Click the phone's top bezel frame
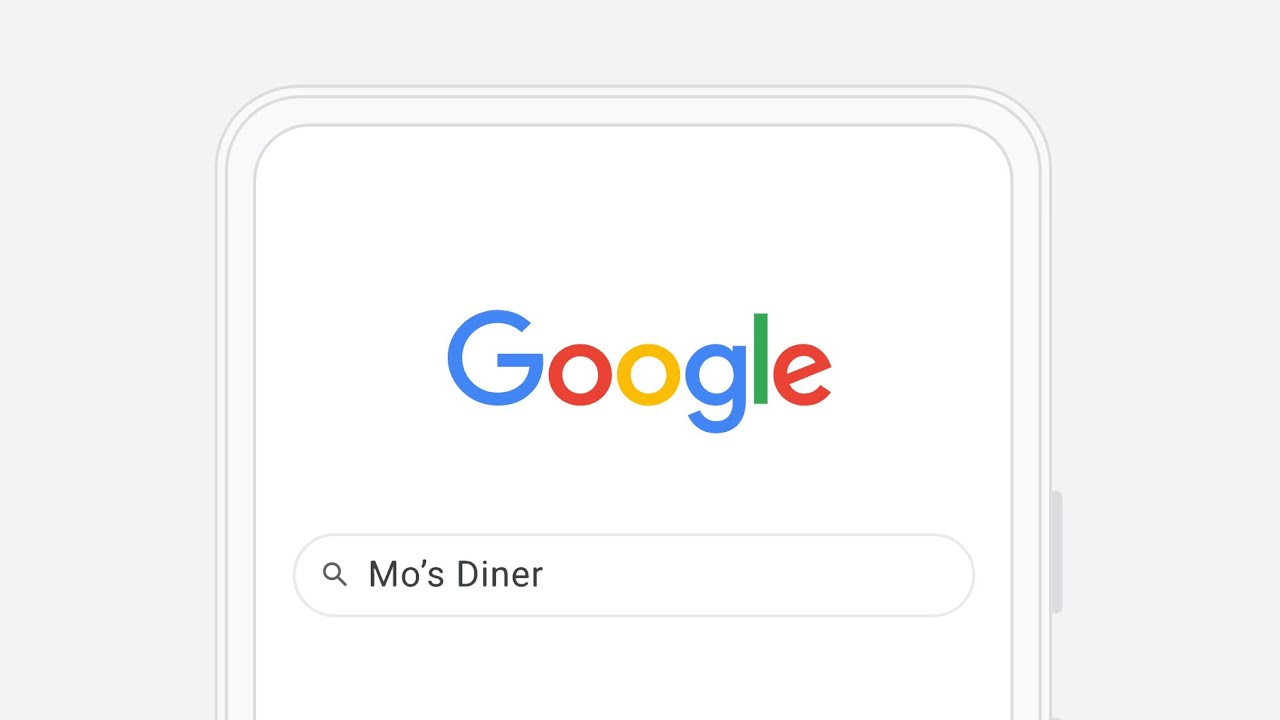Viewport: 1280px width, 720px height. coord(634,106)
